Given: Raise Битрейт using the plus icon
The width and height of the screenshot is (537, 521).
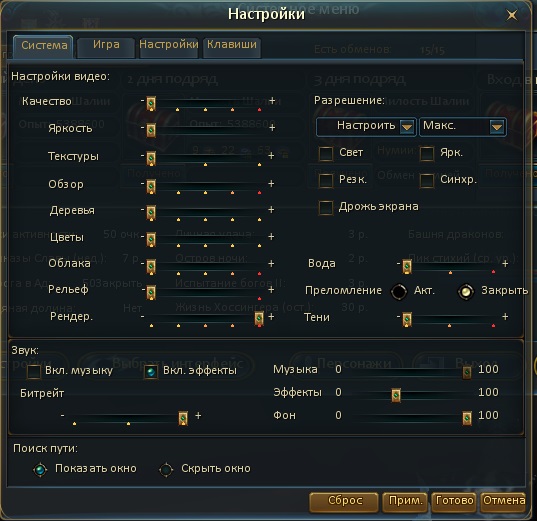Looking at the screenshot, I should tap(198, 415).
